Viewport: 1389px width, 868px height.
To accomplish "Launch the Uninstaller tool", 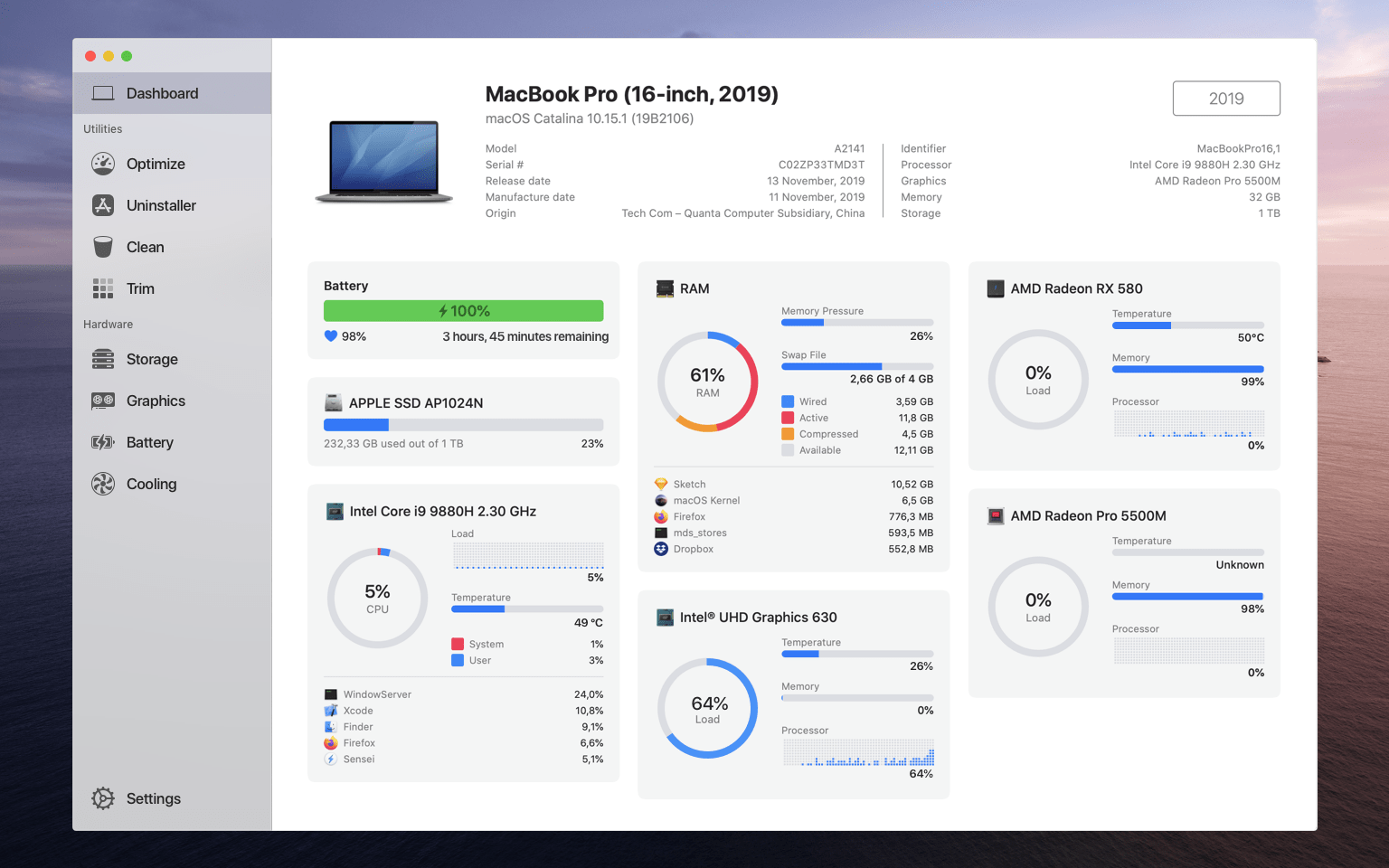I will [160, 205].
